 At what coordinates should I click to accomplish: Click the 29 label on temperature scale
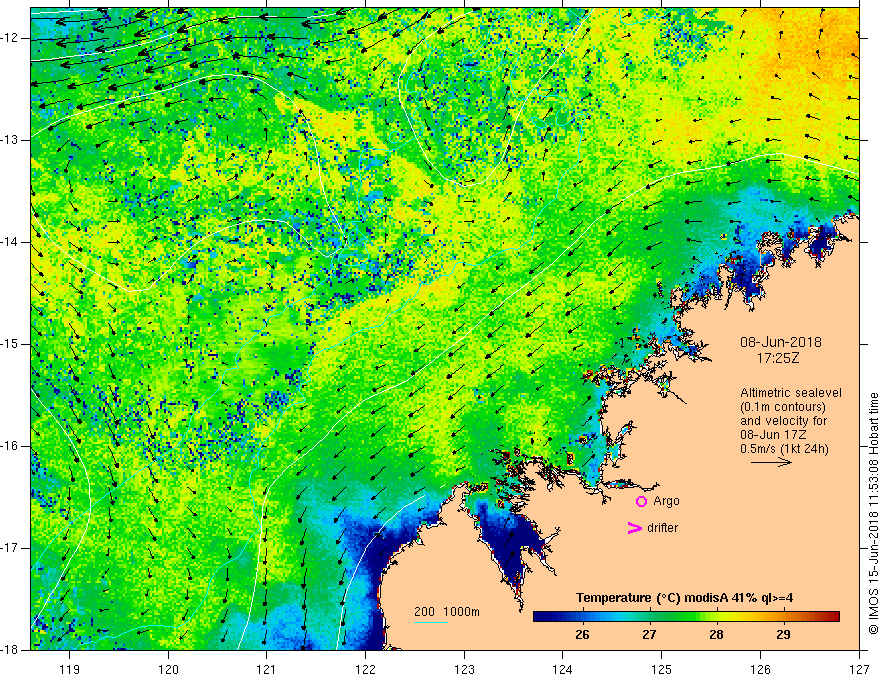pyautogui.click(x=783, y=635)
